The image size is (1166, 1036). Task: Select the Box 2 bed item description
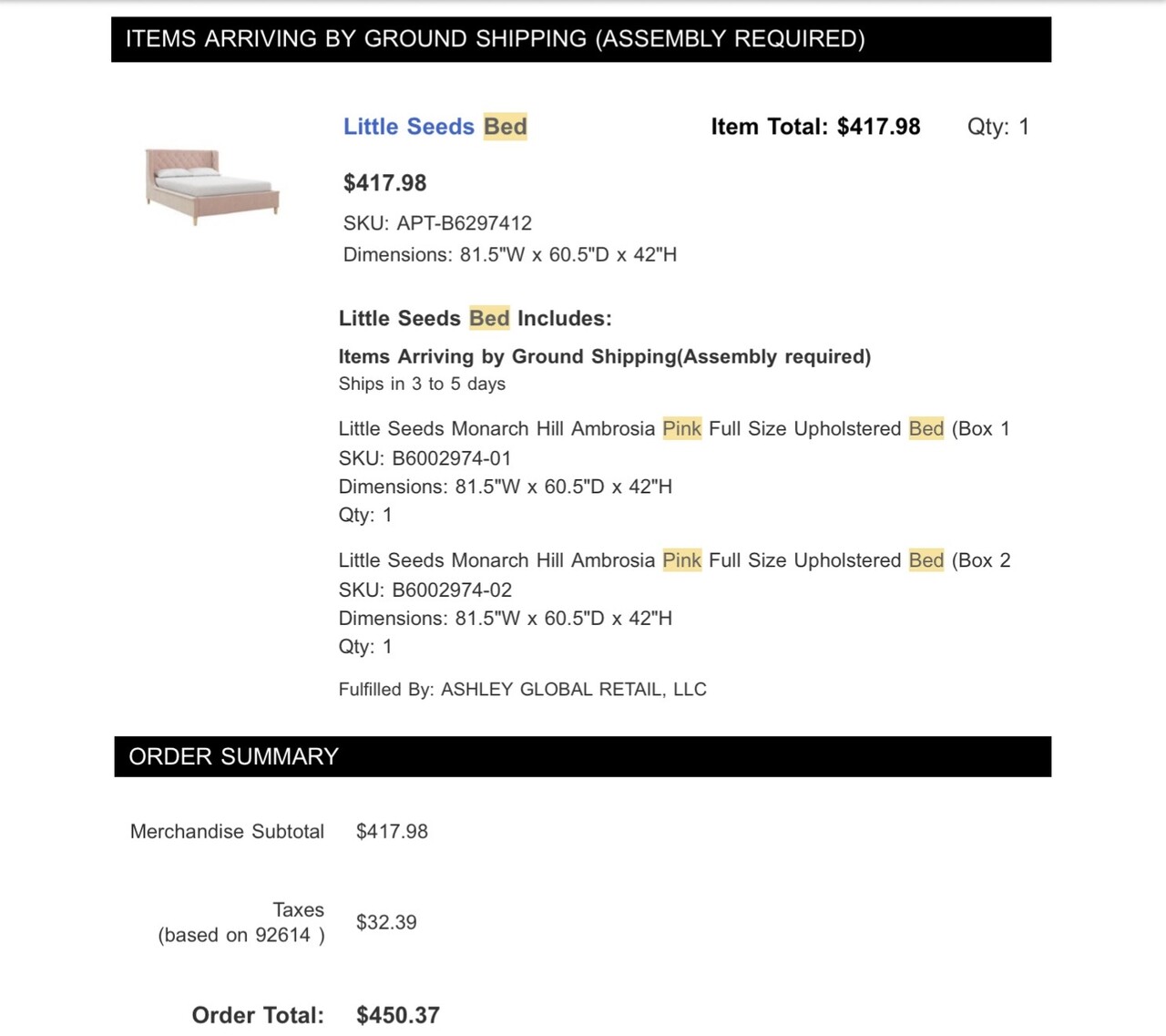pyautogui.click(x=674, y=560)
